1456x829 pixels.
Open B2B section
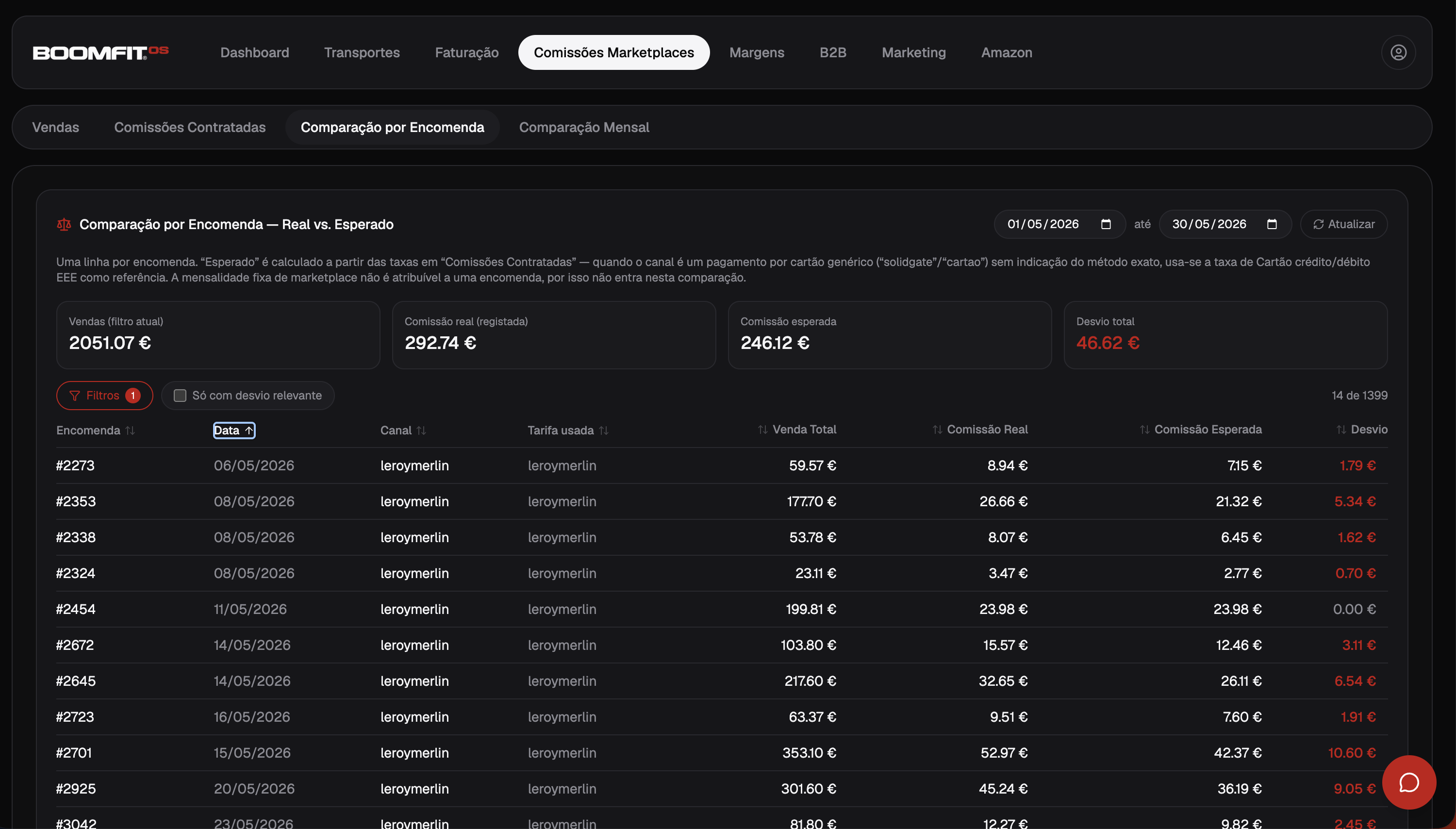(x=833, y=52)
